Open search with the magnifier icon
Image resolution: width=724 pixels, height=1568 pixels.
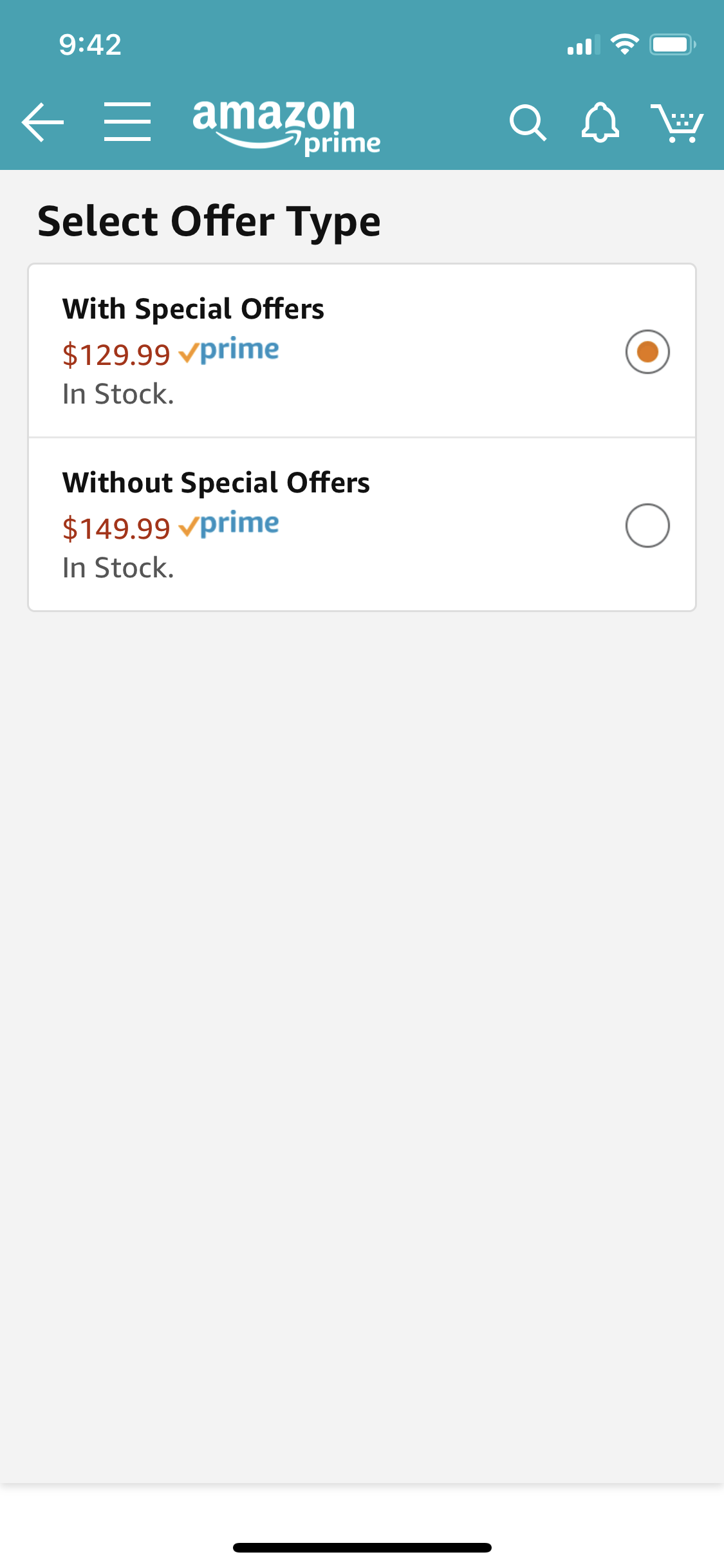point(528,122)
